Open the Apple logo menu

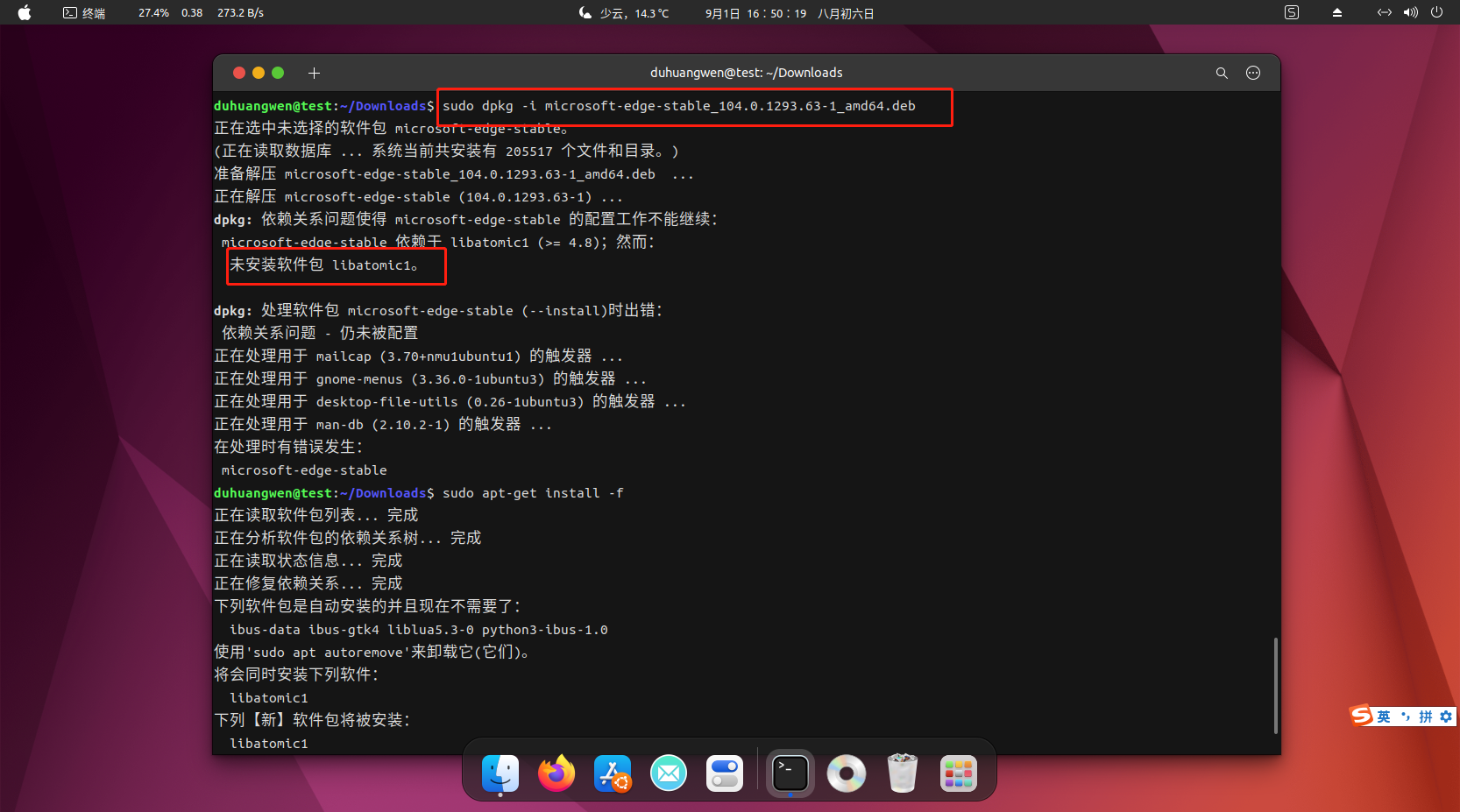pos(25,12)
